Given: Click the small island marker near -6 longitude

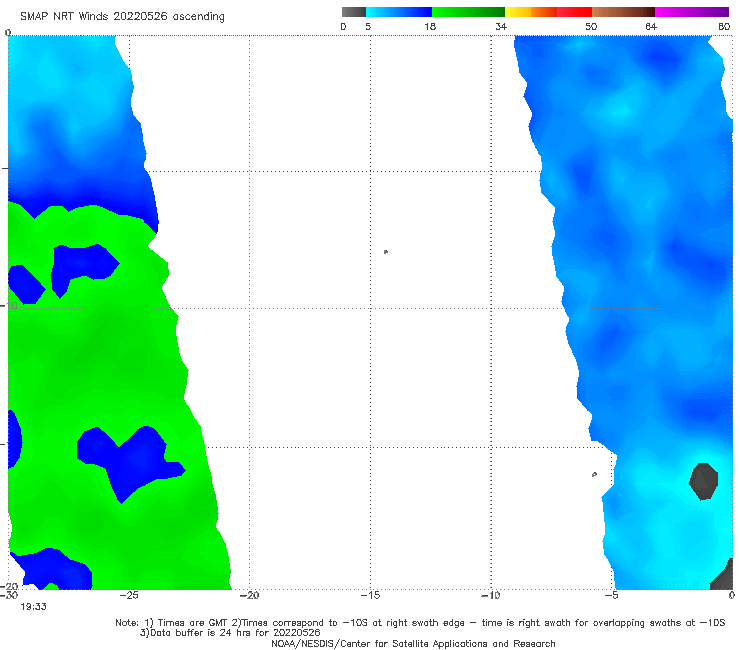Looking at the screenshot, I should (x=594, y=474).
